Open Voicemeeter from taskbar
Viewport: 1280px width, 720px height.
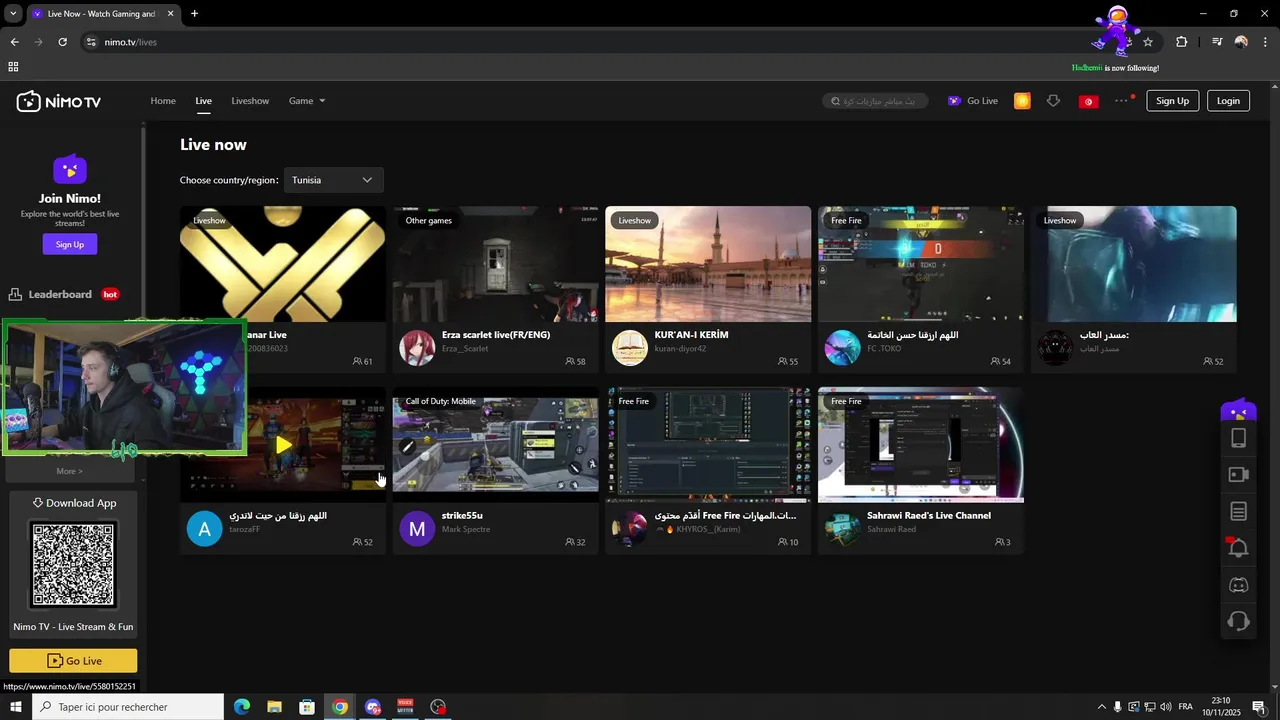pyautogui.click(x=405, y=707)
